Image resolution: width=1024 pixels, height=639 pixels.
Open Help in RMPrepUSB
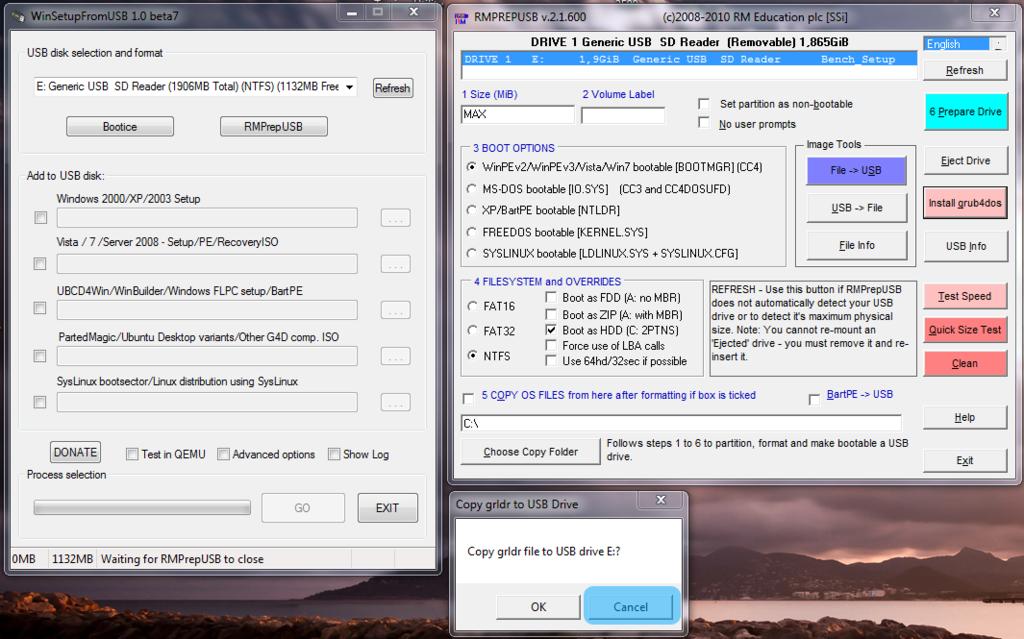[965, 417]
